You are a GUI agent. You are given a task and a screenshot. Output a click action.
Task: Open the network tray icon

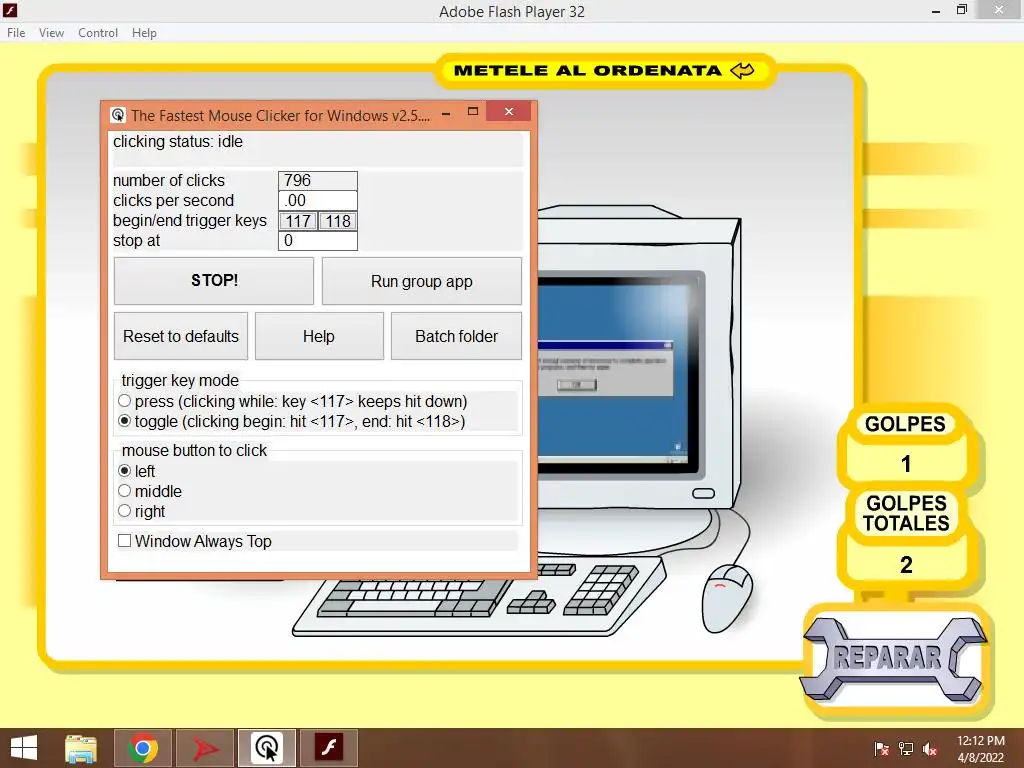pos(906,749)
